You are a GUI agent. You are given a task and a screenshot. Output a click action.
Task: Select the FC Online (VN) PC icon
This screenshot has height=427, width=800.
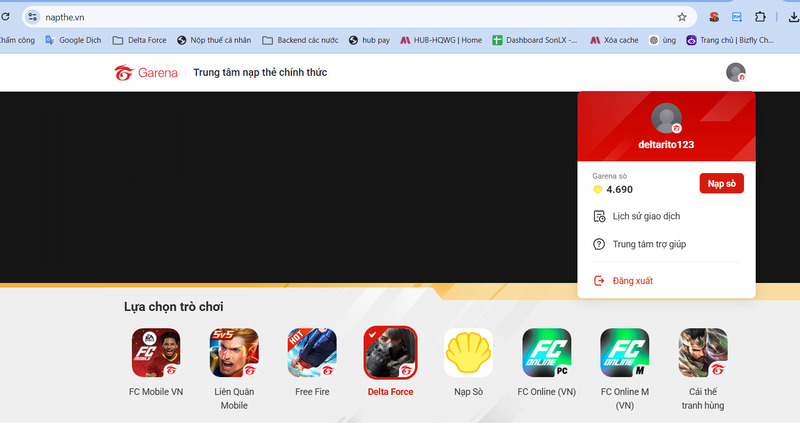547,353
